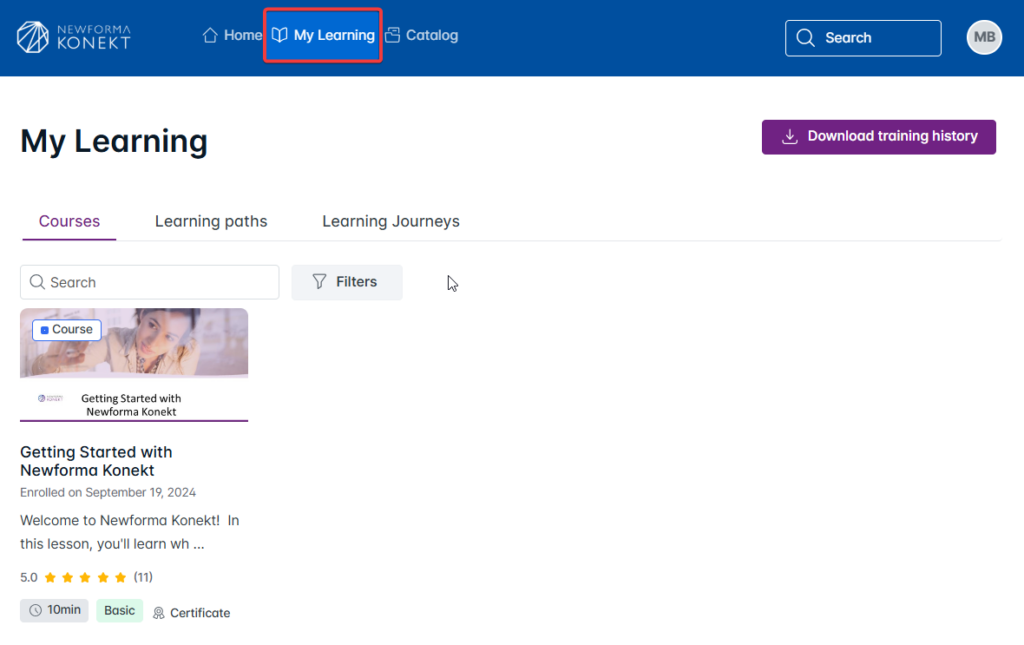Open the course thumbnail image
Screen dimensions: 1024x645
coord(134,364)
